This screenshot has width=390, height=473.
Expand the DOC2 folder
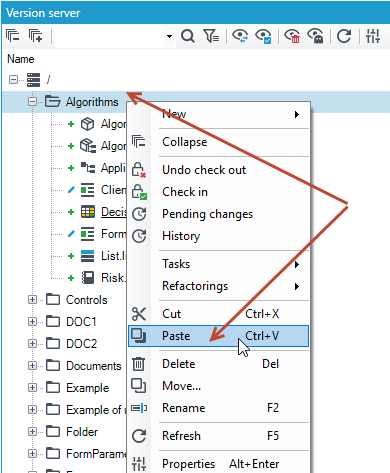point(32,344)
